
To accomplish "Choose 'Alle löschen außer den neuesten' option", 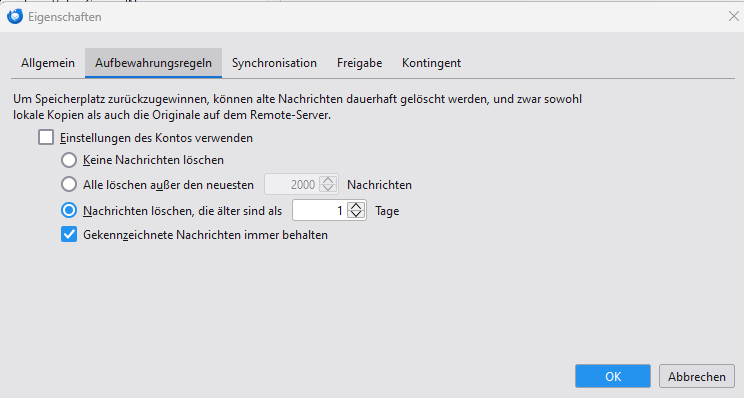I will pyautogui.click(x=69, y=184).
